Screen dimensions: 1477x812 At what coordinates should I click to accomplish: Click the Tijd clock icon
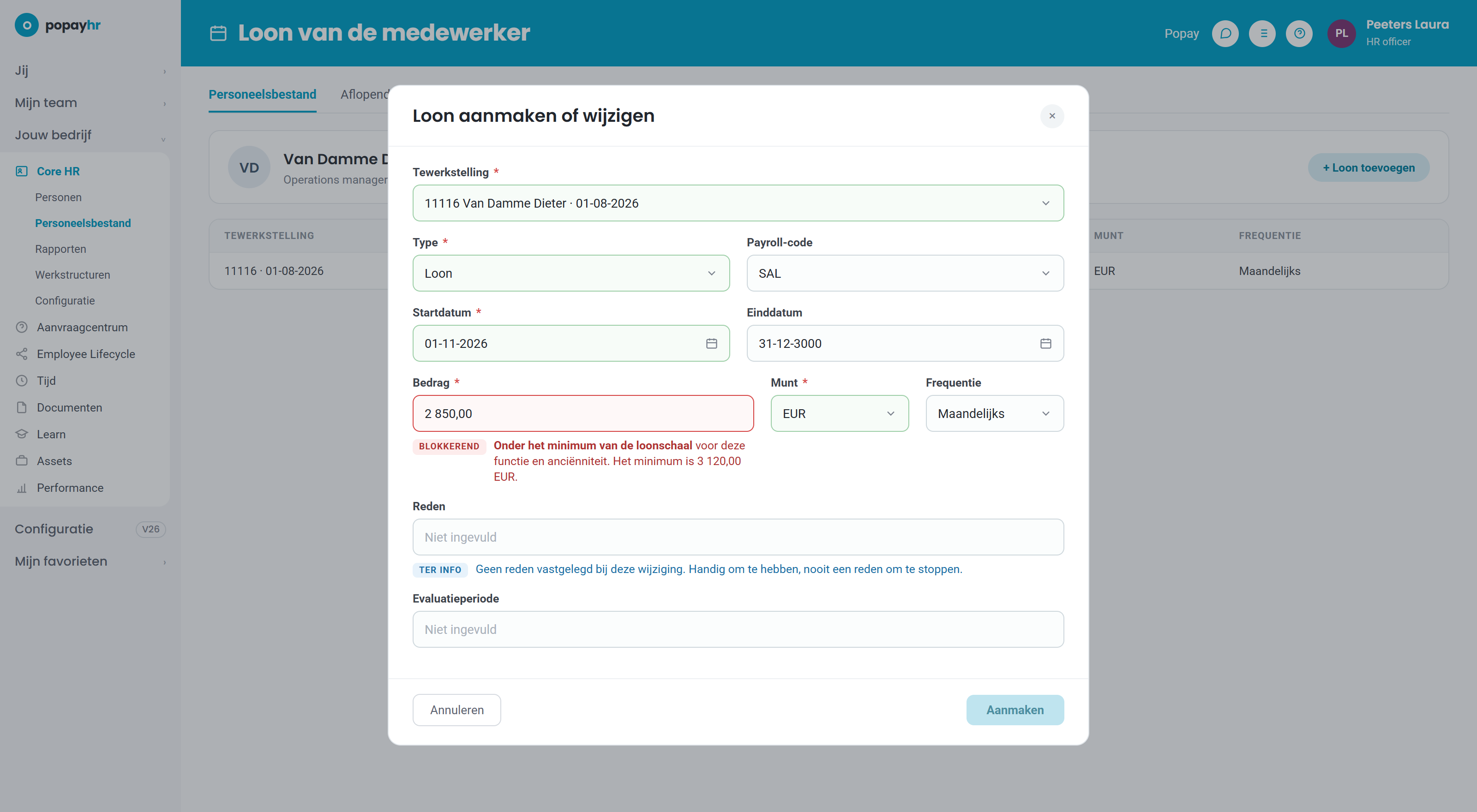22,381
